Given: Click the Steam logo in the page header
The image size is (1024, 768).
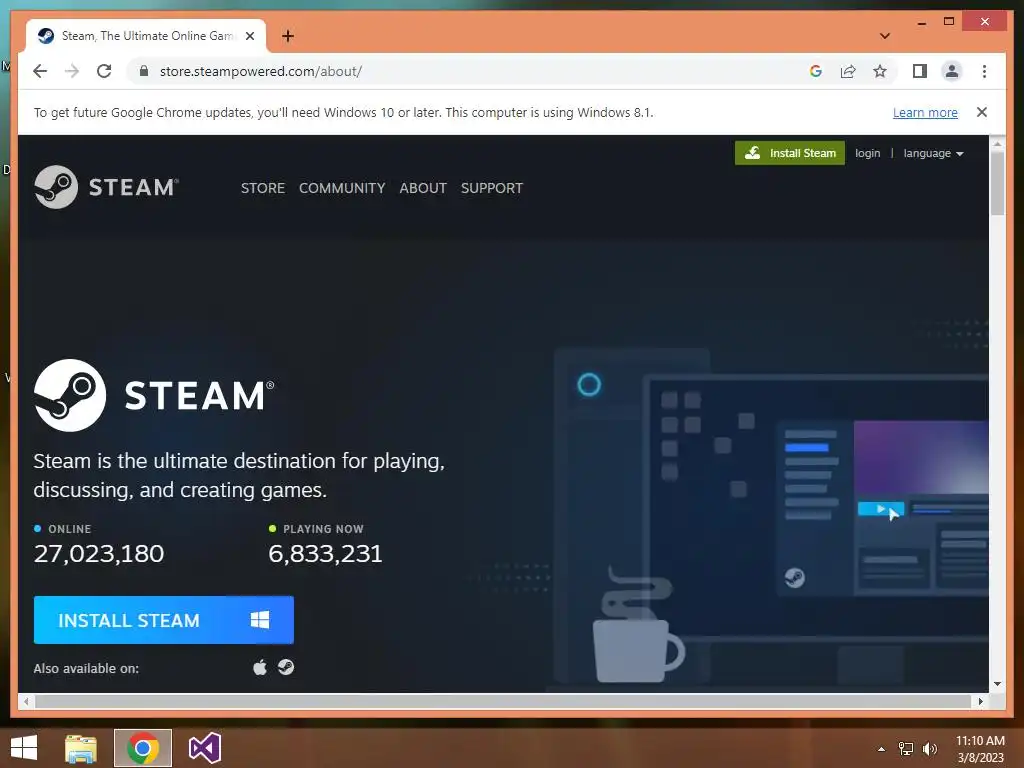Looking at the screenshot, I should click(x=106, y=187).
